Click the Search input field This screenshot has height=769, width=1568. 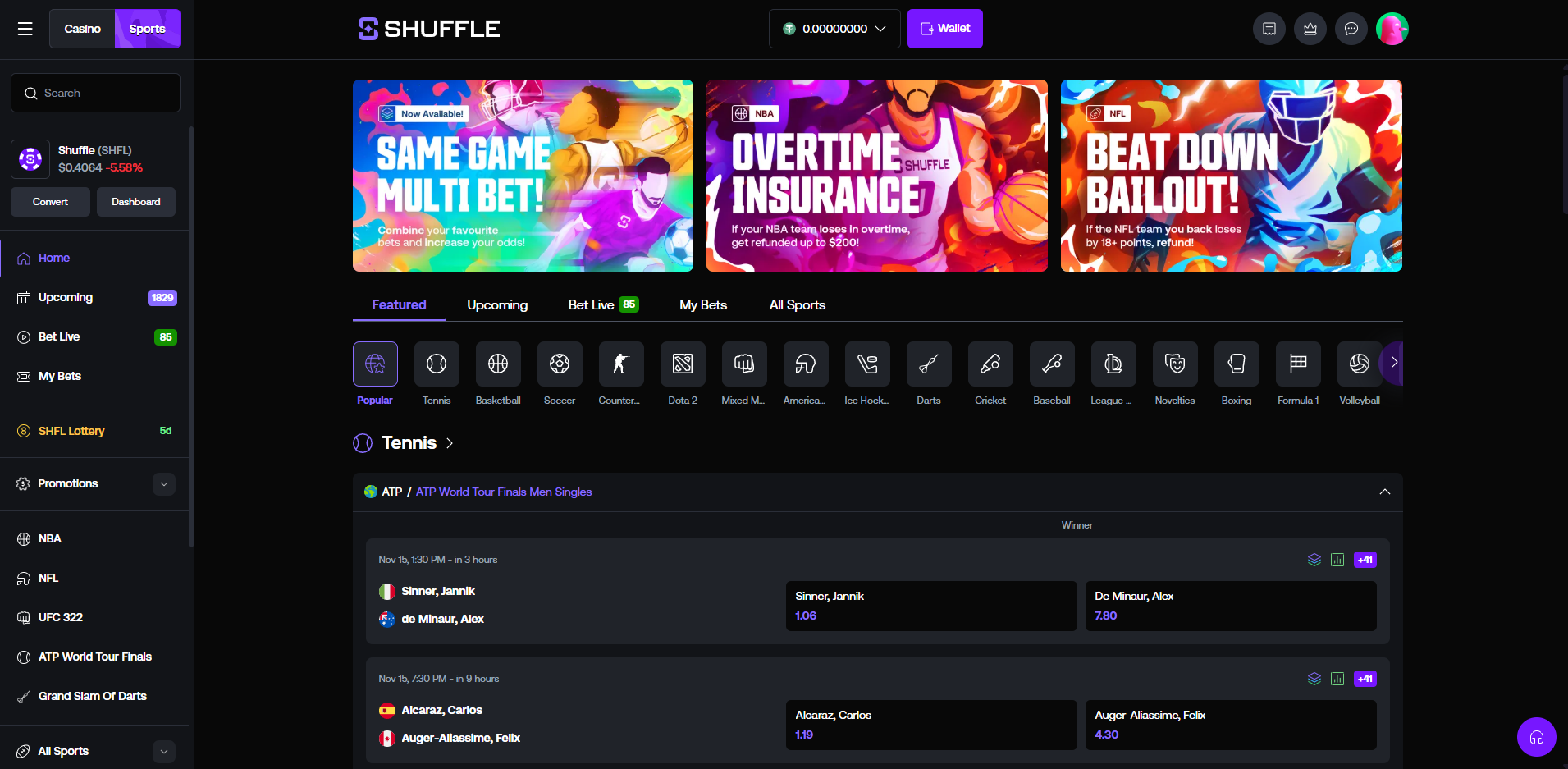coord(96,93)
